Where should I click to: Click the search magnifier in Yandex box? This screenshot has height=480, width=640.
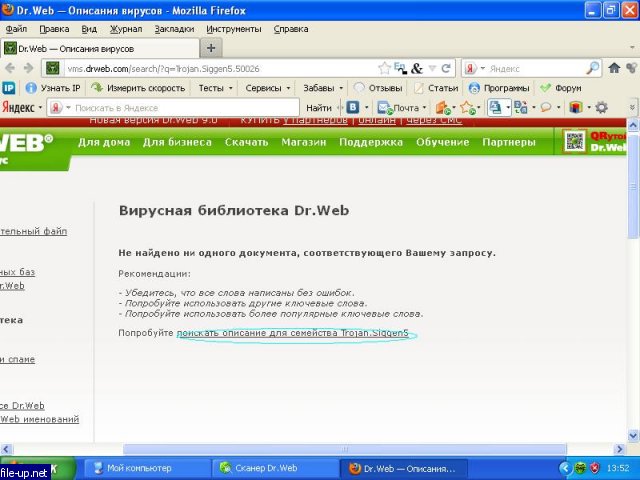tap(592, 68)
